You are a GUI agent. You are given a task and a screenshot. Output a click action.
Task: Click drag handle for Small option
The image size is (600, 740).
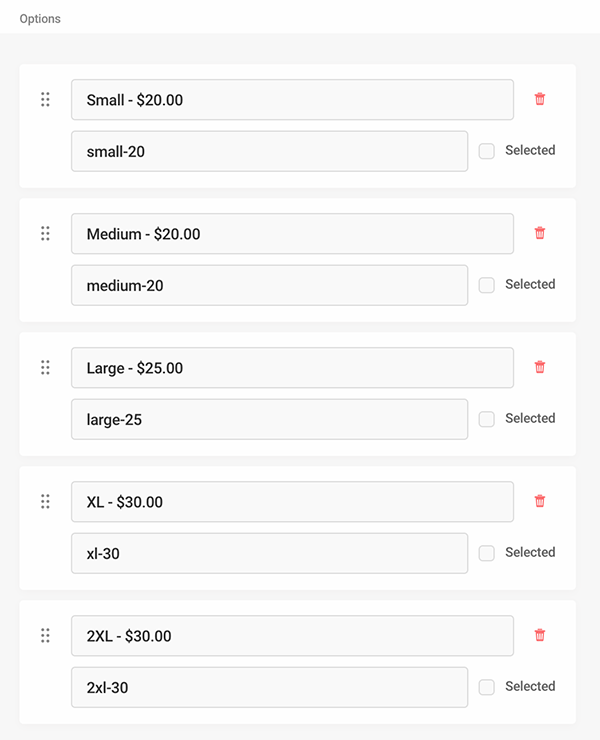coord(45,100)
